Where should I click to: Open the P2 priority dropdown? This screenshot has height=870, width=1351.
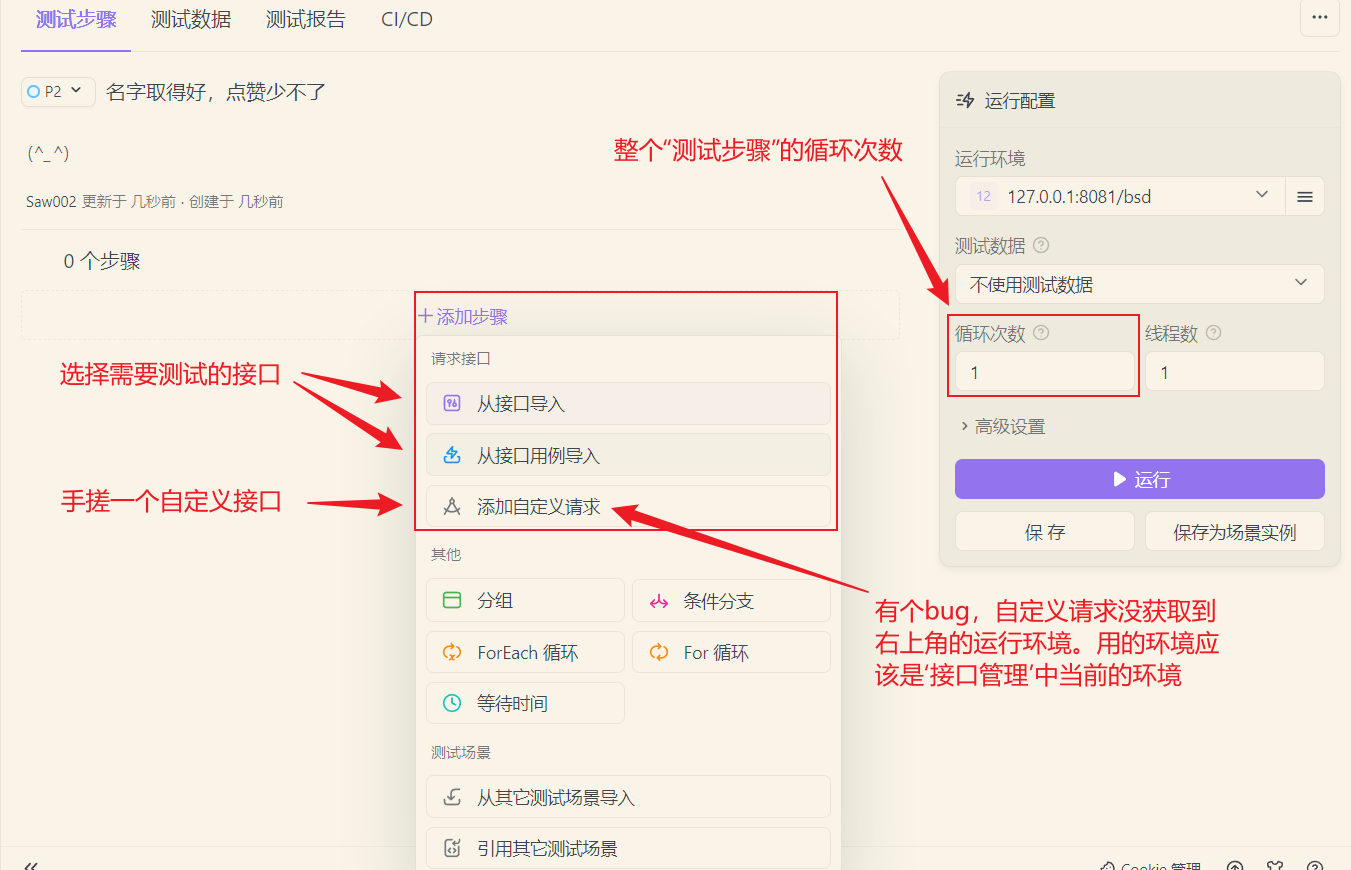[x=58, y=92]
